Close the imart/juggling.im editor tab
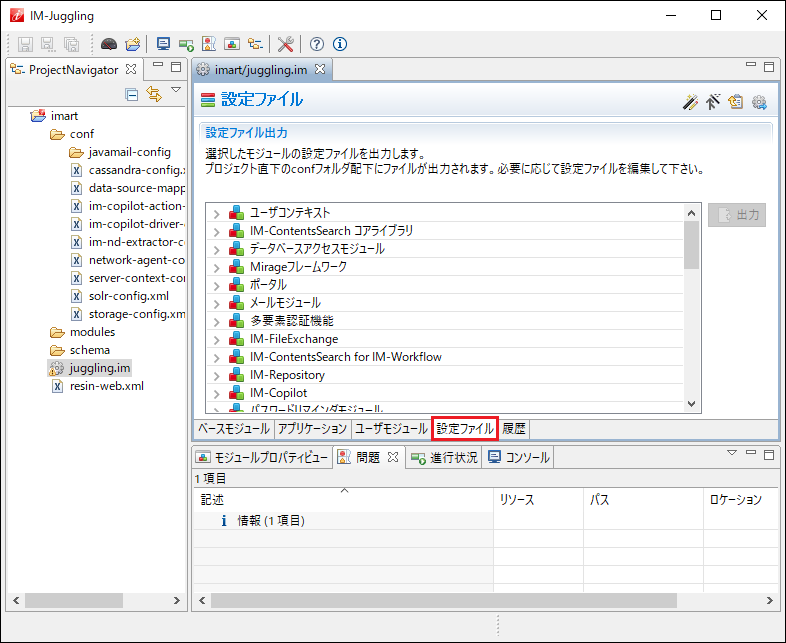This screenshot has width=786, height=643. [x=320, y=69]
